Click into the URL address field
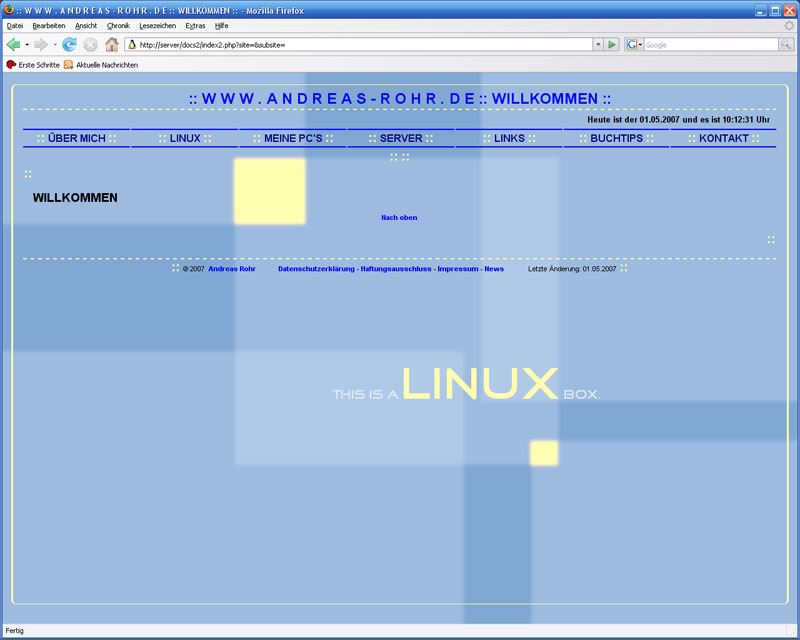This screenshot has width=800, height=640. coord(360,45)
